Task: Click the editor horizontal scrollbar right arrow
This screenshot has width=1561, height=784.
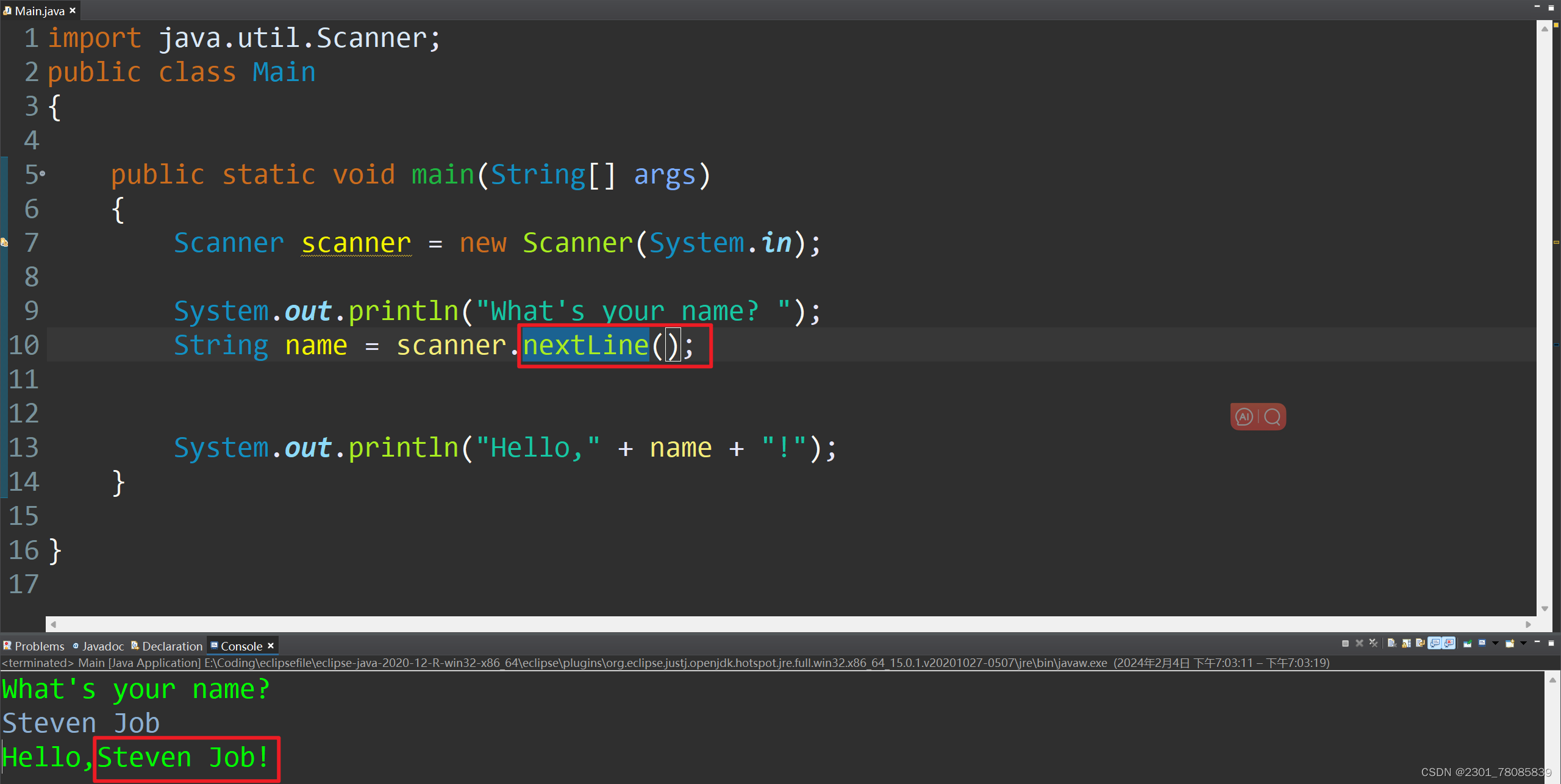Action: pos(1528,624)
